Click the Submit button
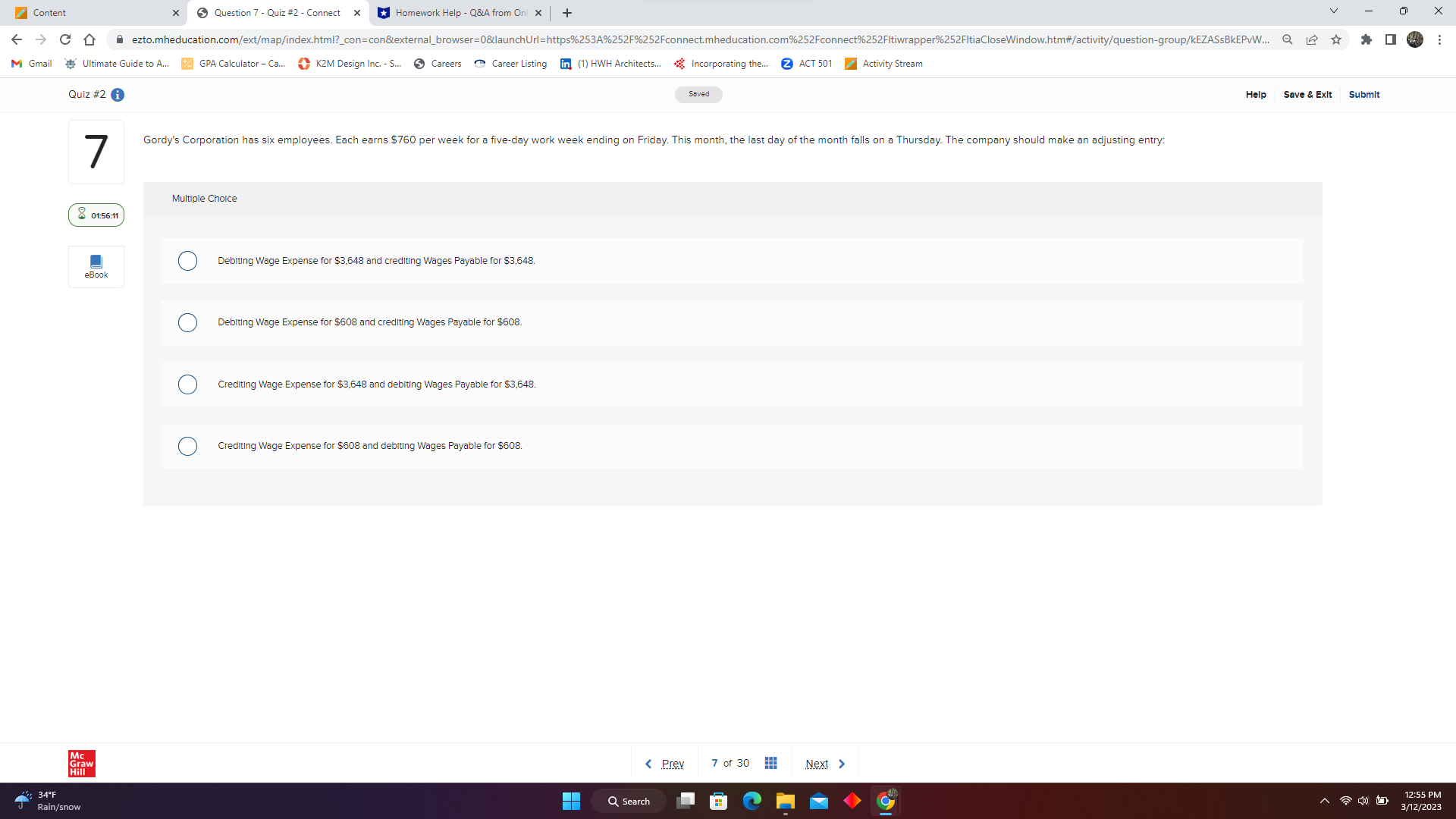1456x819 pixels. coord(1363,95)
